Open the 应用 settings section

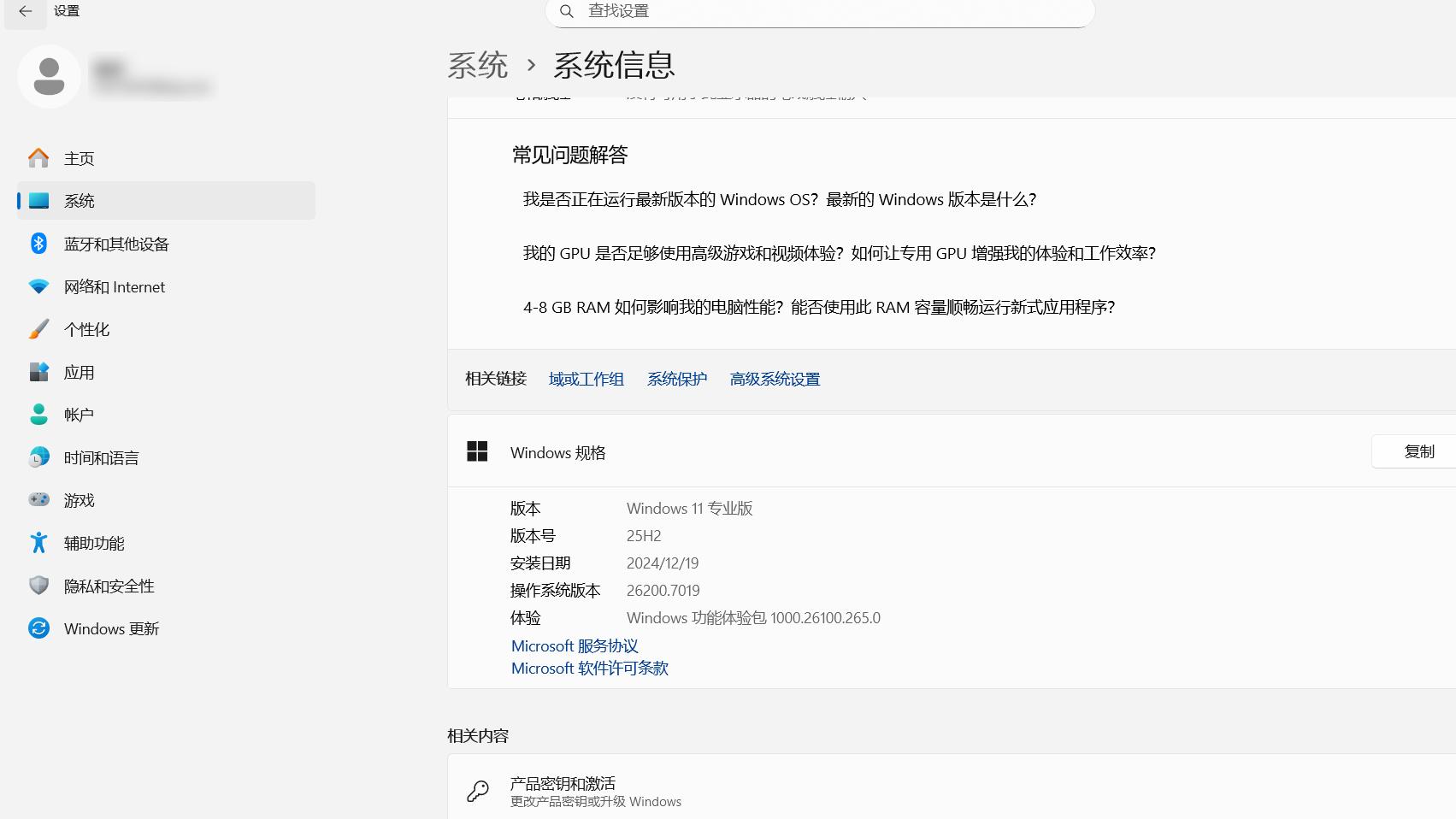79,372
